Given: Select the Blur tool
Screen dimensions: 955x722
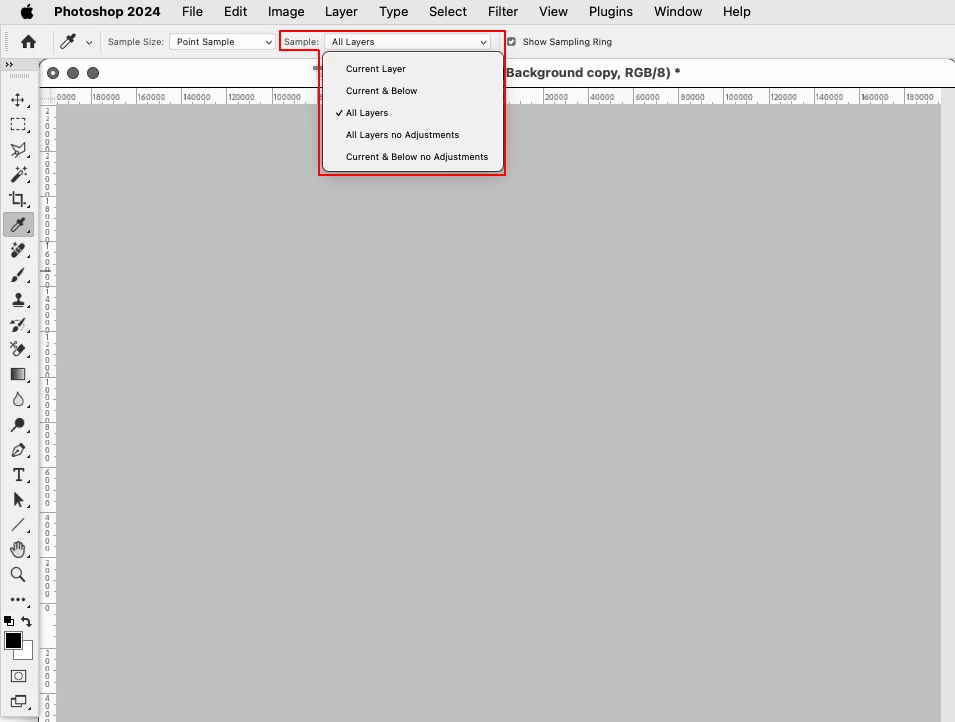Looking at the screenshot, I should click(x=18, y=399).
